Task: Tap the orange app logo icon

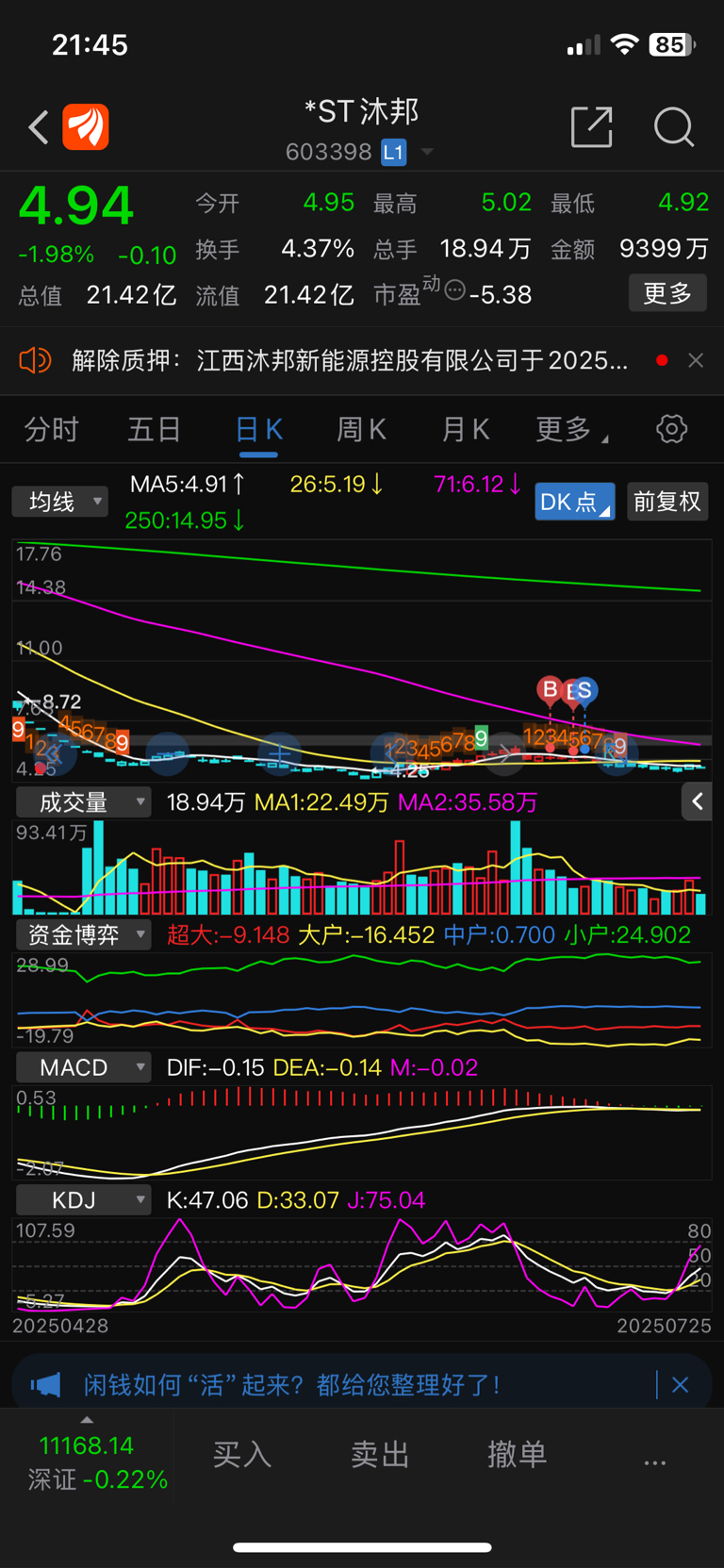Action: pyautogui.click(x=86, y=127)
